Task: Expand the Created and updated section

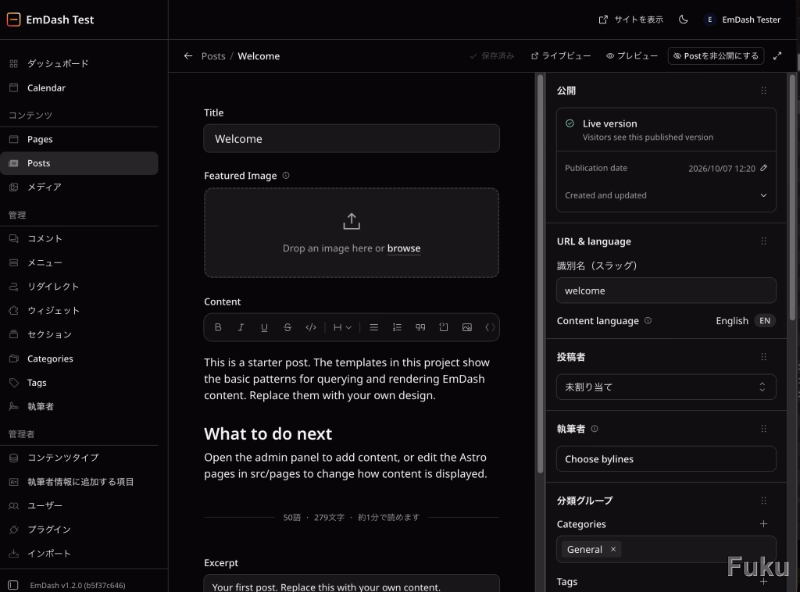Action: [666, 195]
